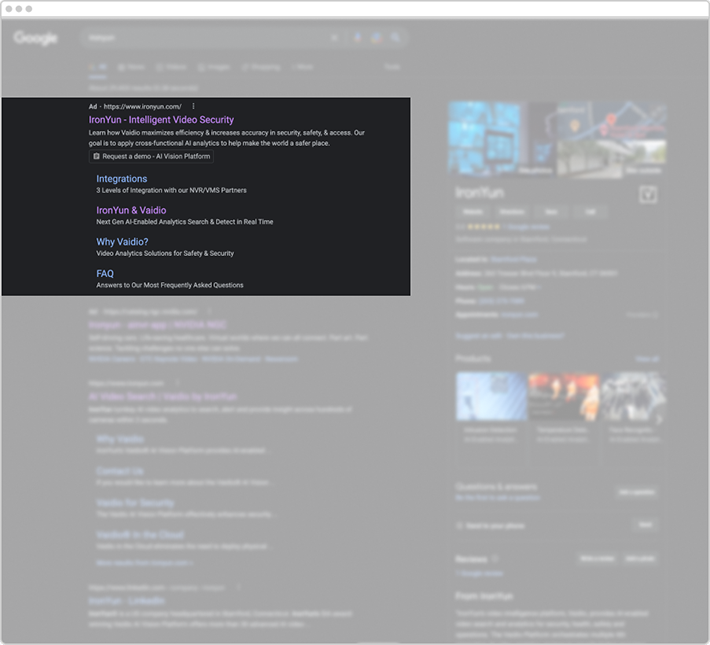Open the map thumbnail in knowledge panel

pyautogui.click(x=611, y=121)
